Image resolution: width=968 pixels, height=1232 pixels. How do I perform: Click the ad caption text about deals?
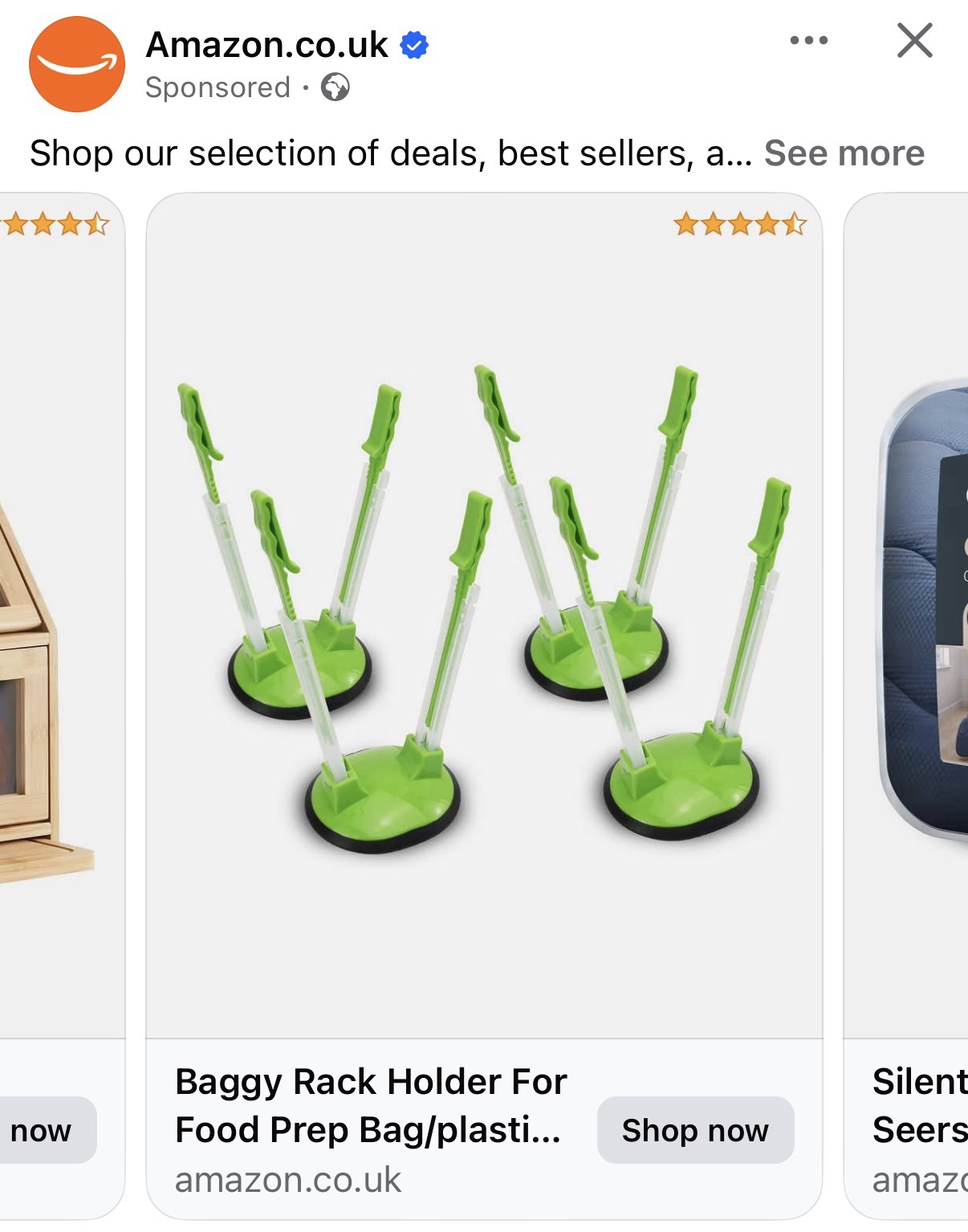(x=391, y=152)
